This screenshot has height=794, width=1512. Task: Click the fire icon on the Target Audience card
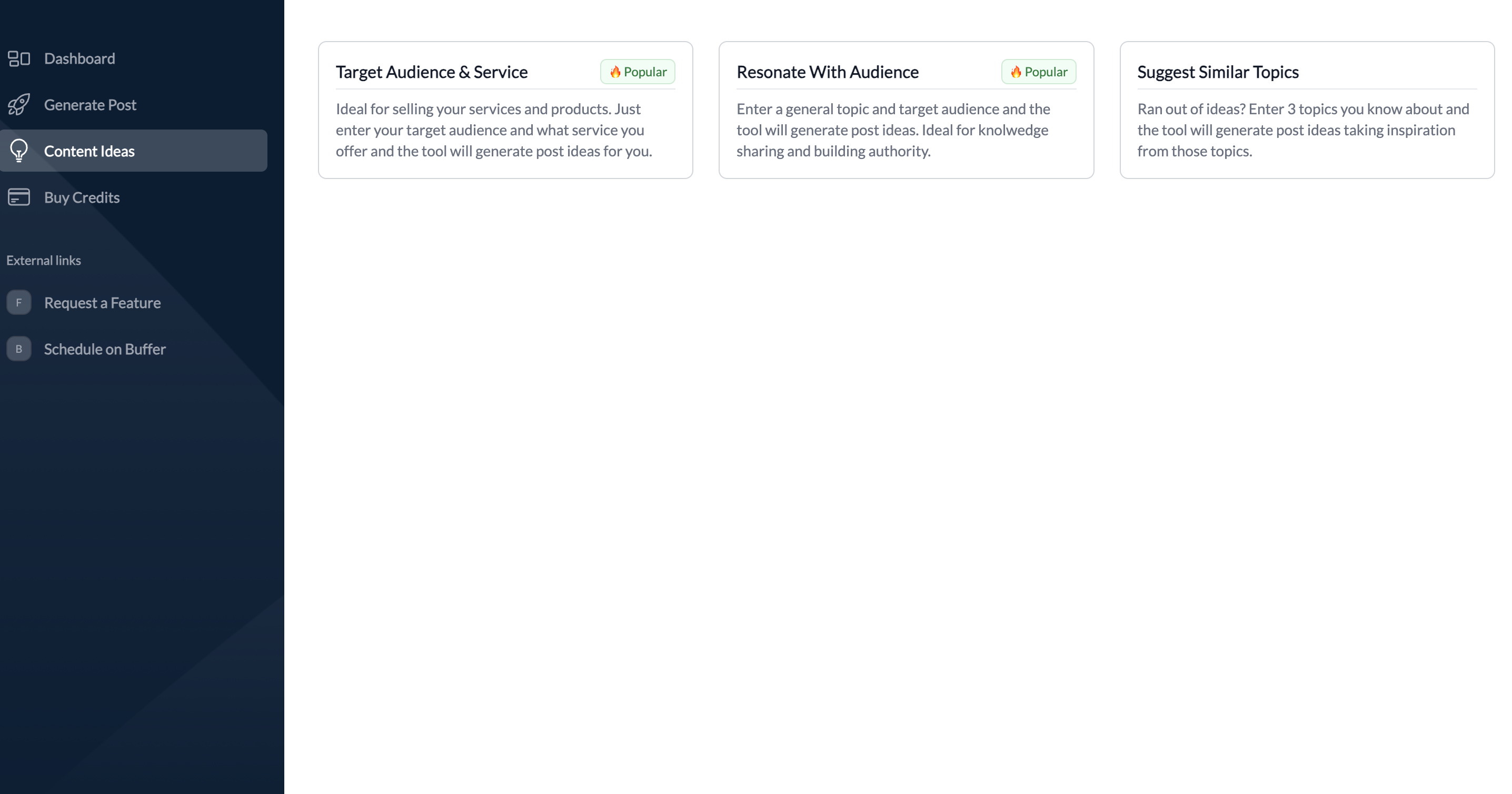click(615, 72)
